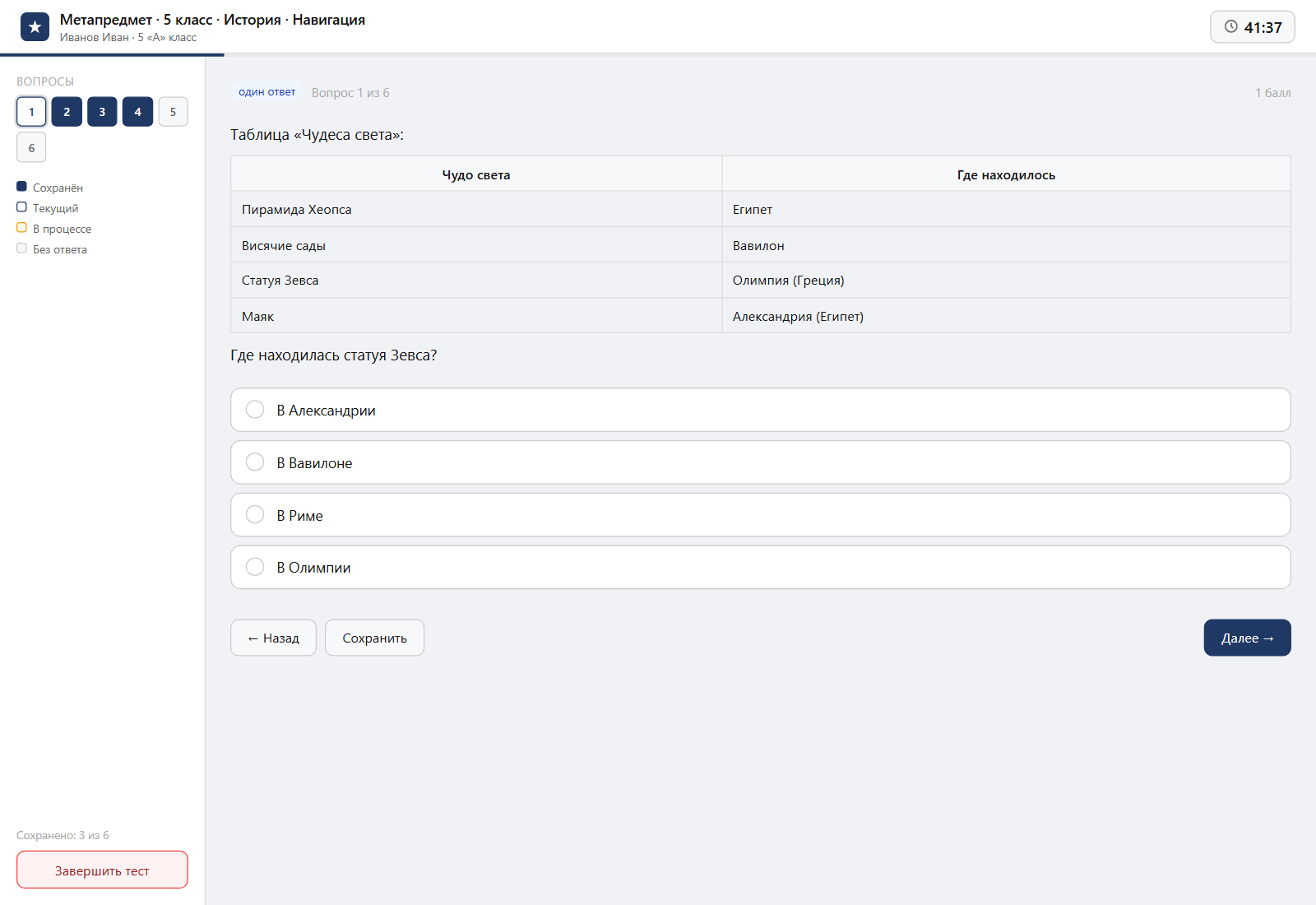Click the 41:37 timer display

tap(1253, 27)
